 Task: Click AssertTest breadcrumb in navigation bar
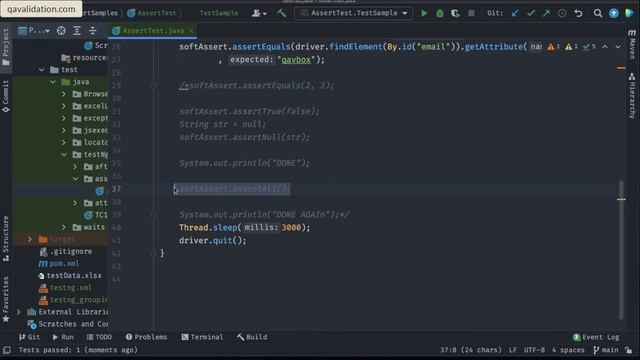152,13
